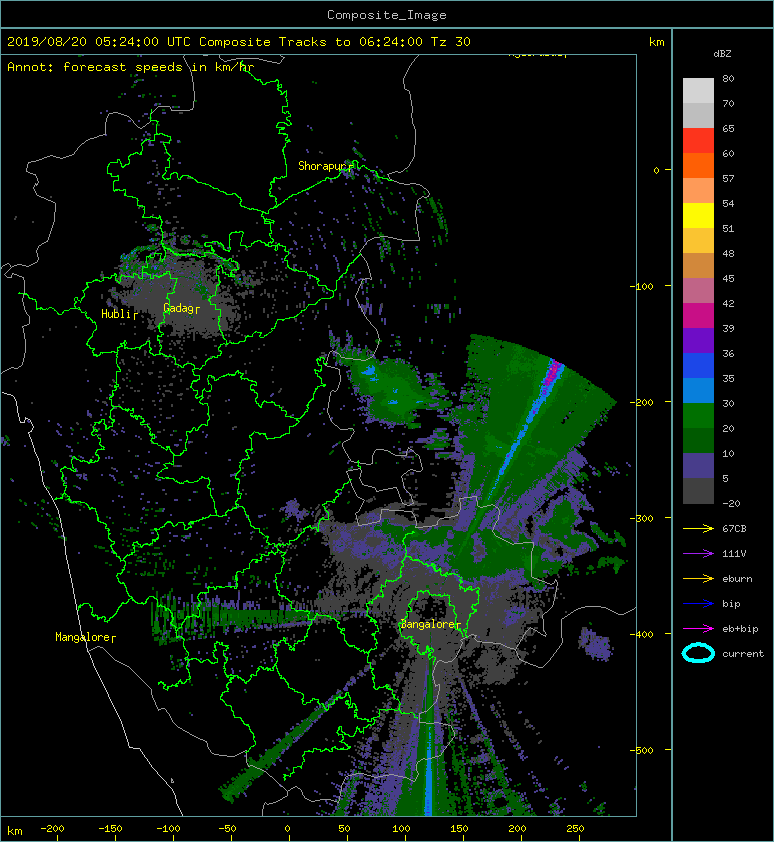The image size is (774, 842).
Task: Pick the green 30 dBZ swatch
Action: pos(698,415)
